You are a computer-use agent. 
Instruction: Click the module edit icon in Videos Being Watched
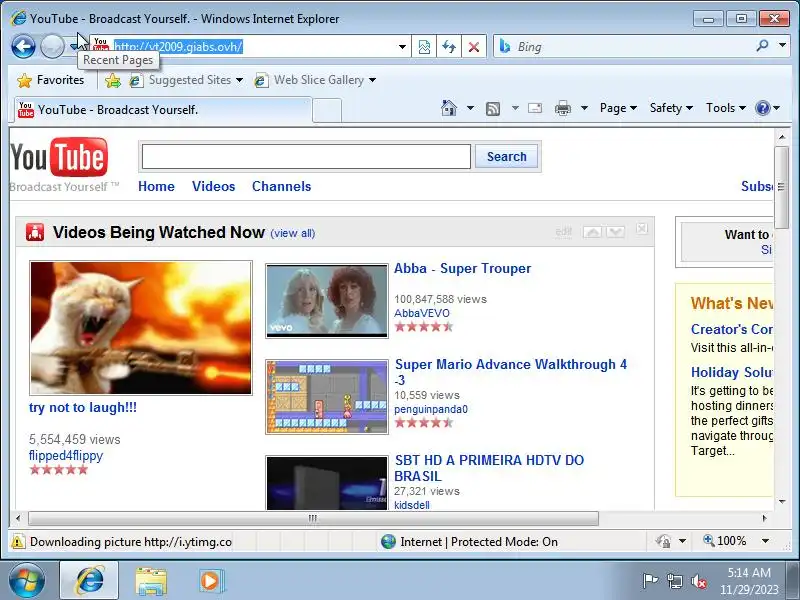(x=563, y=232)
